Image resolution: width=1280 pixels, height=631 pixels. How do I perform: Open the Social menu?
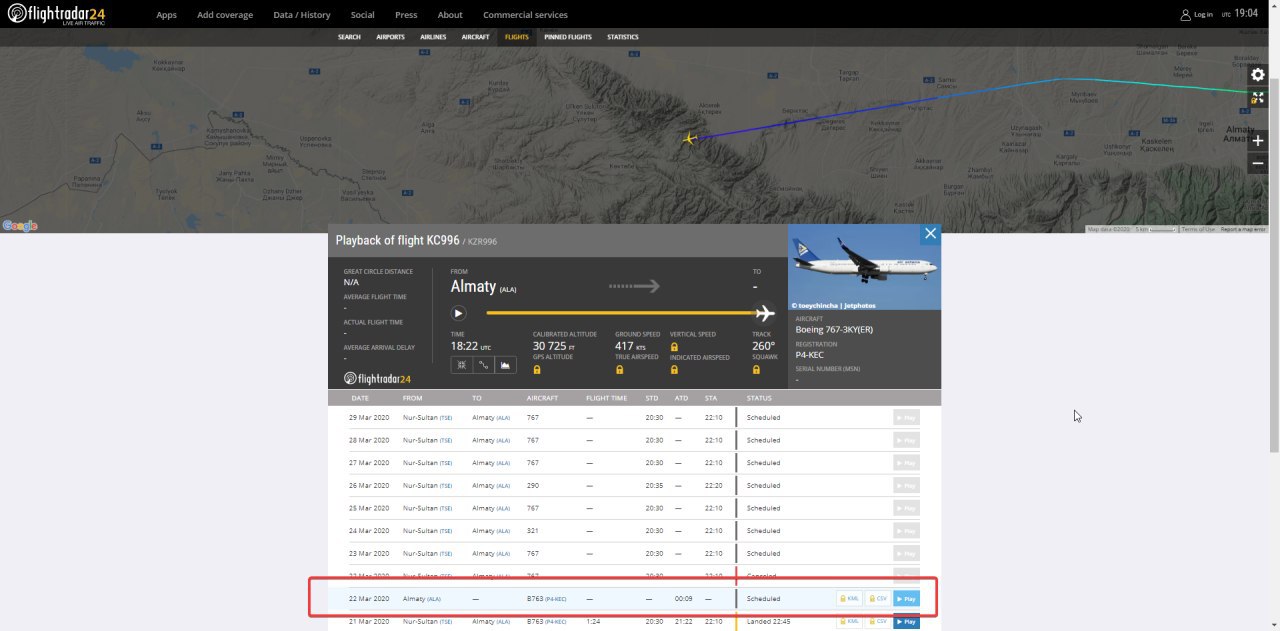pyautogui.click(x=363, y=15)
